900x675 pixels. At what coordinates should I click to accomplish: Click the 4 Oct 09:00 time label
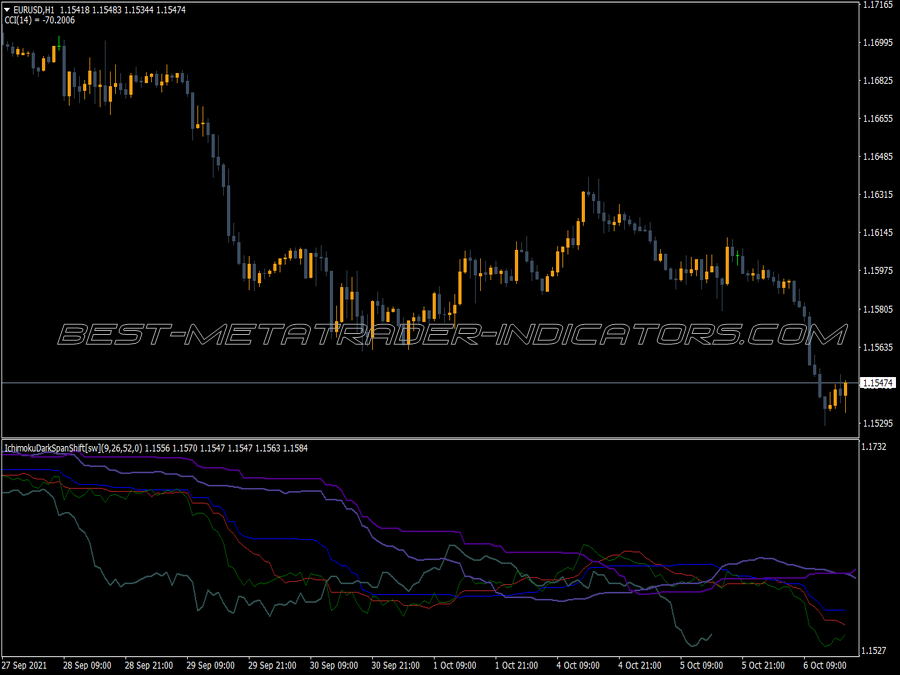pyautogui.click(x=578, y=665)
